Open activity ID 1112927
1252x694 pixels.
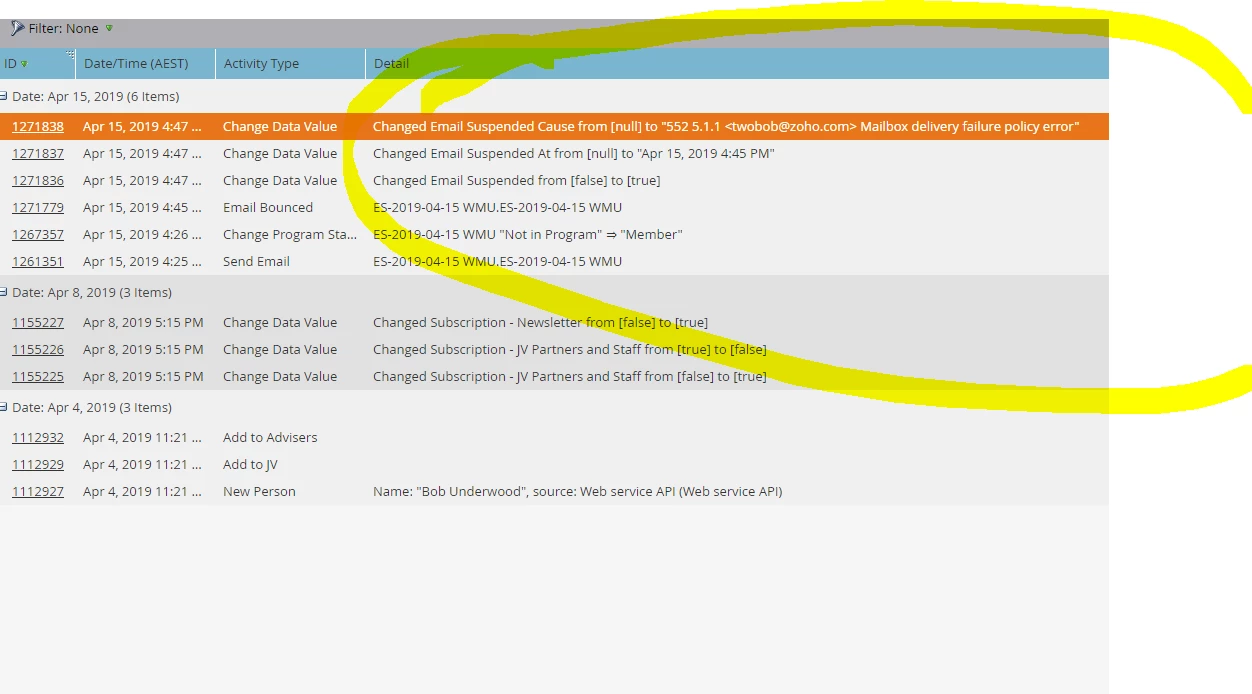coord(38,492)
